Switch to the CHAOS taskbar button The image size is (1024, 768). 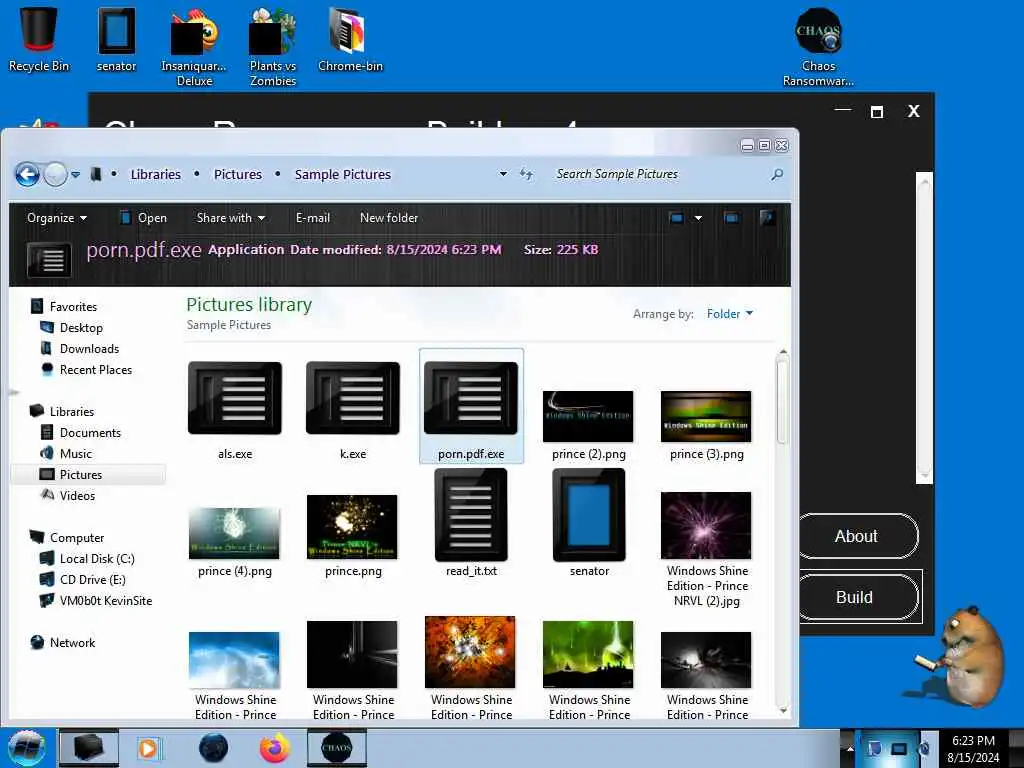click(x=337, y=748)
